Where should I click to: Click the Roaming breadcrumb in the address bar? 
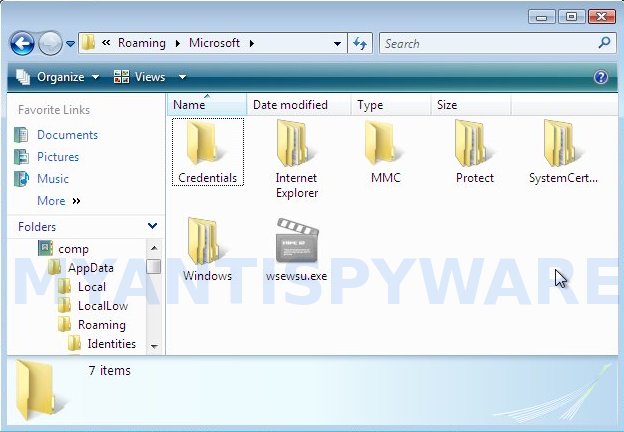pyautogui.click(x=142, y=43)
